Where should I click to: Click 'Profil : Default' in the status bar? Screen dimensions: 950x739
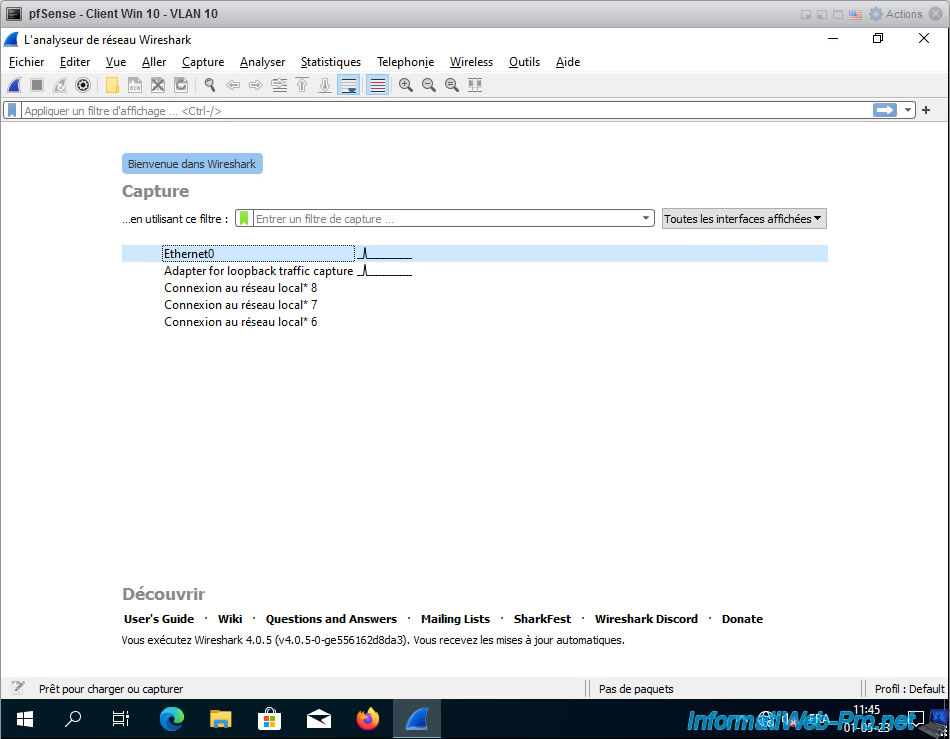coord(909,689)
